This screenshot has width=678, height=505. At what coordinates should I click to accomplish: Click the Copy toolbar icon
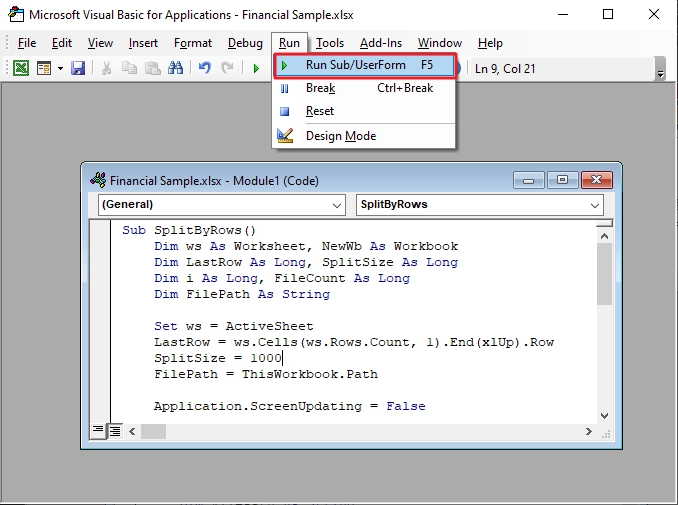129,68
